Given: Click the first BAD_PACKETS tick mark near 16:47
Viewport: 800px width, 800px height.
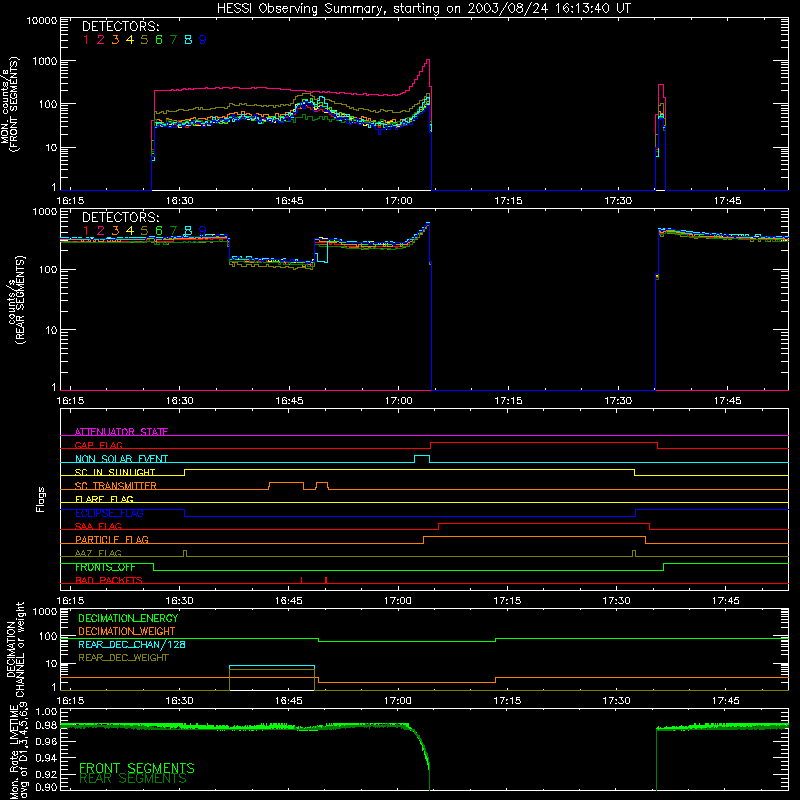Looking at the screenshot, I should pyautogui.click(x=302, y=580).
